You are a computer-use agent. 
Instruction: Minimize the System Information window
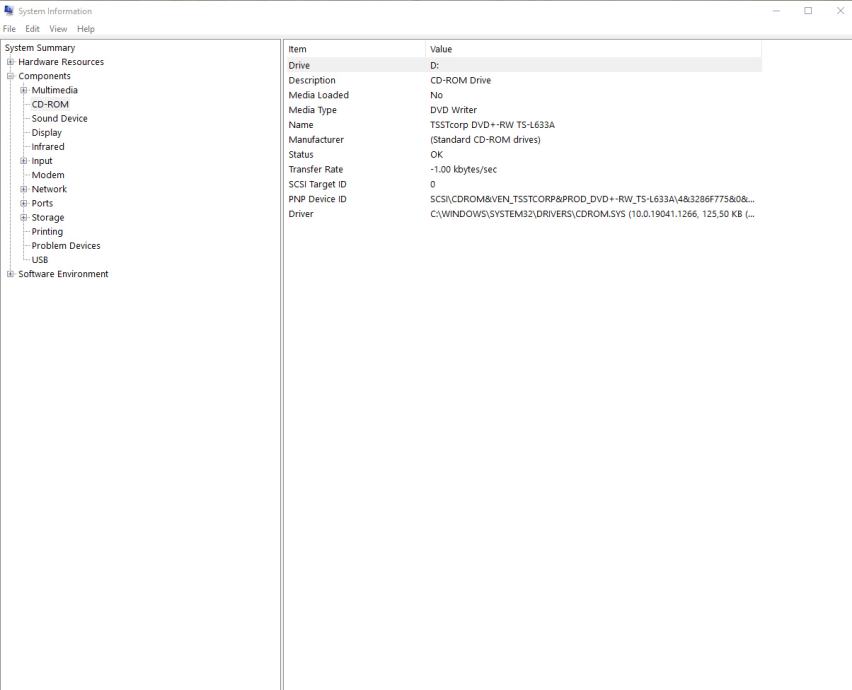pos(776,11)
